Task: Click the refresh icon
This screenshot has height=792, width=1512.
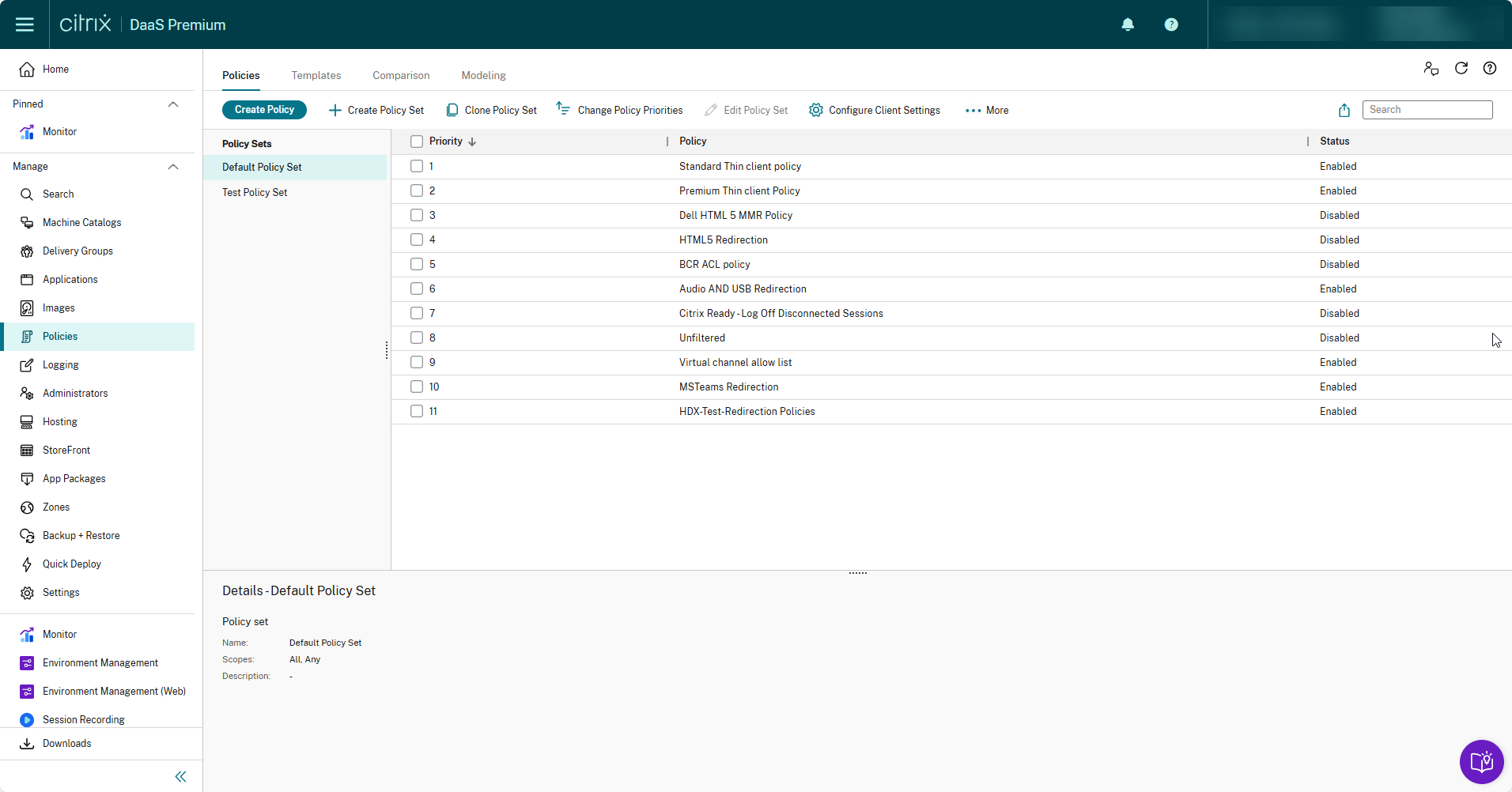Action: [x=1461, y=69]
